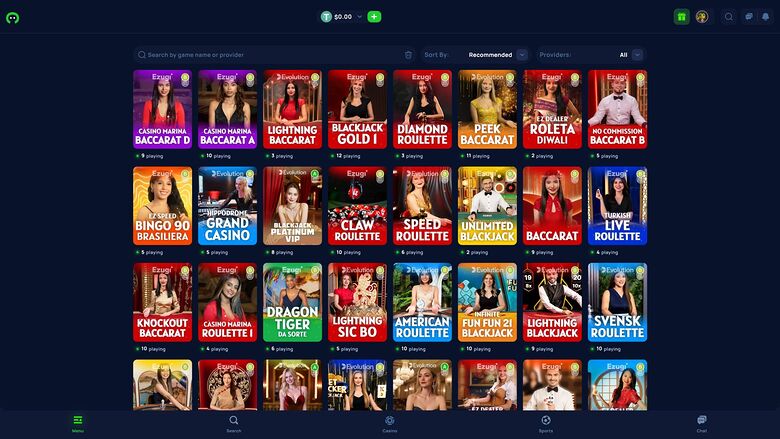Click the badge on Blackjack Platinum VIP card
The width and height of the screenshot is (780, 439).
click(x=315, y=174)
